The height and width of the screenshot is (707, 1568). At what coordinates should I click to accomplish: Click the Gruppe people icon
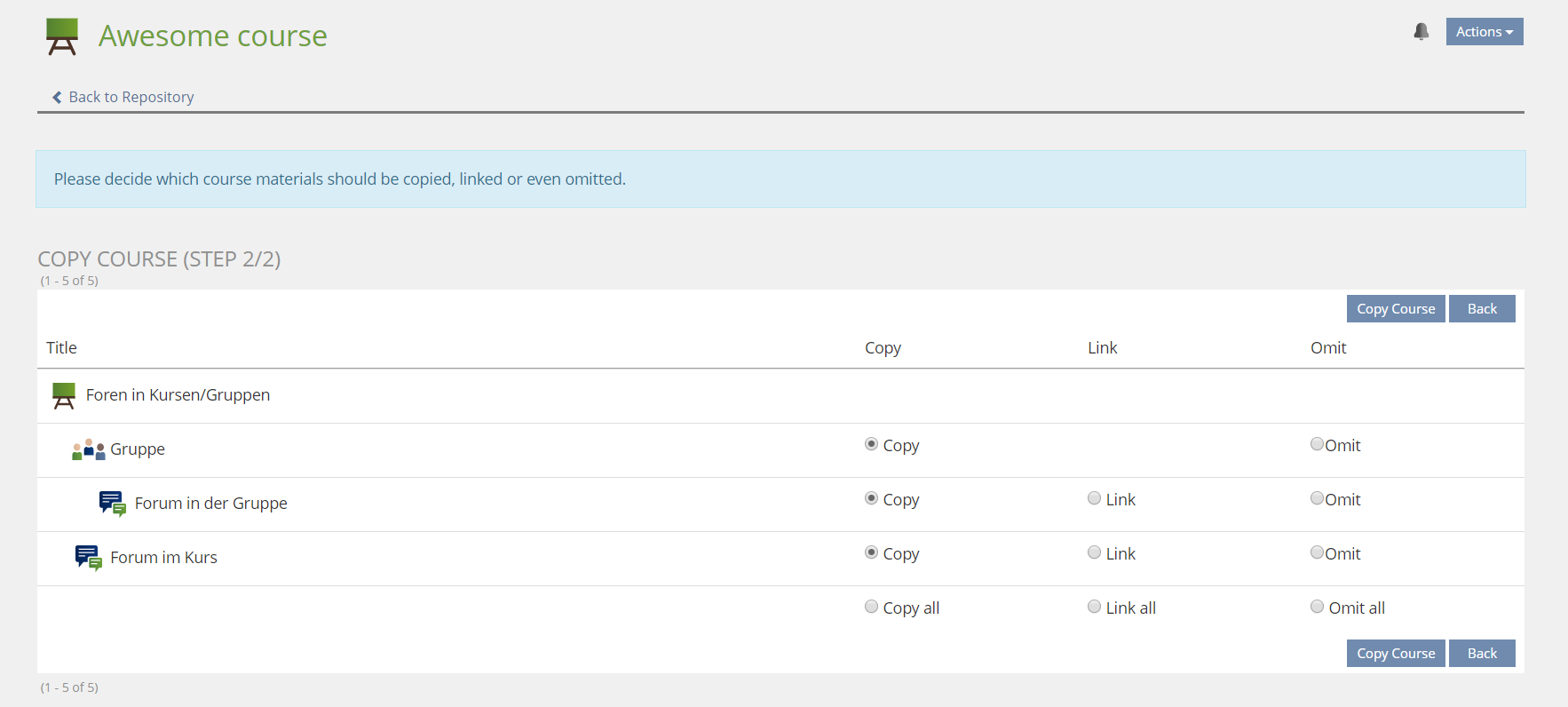(89, 449)
